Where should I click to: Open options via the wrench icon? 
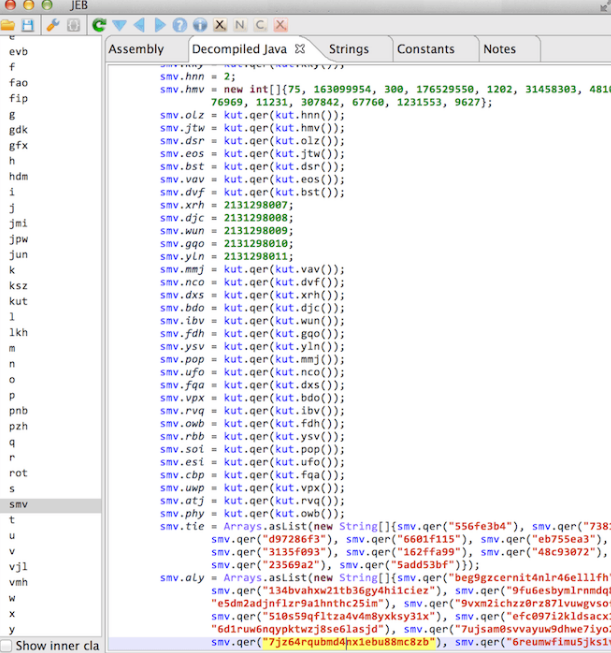coord(53,25)
